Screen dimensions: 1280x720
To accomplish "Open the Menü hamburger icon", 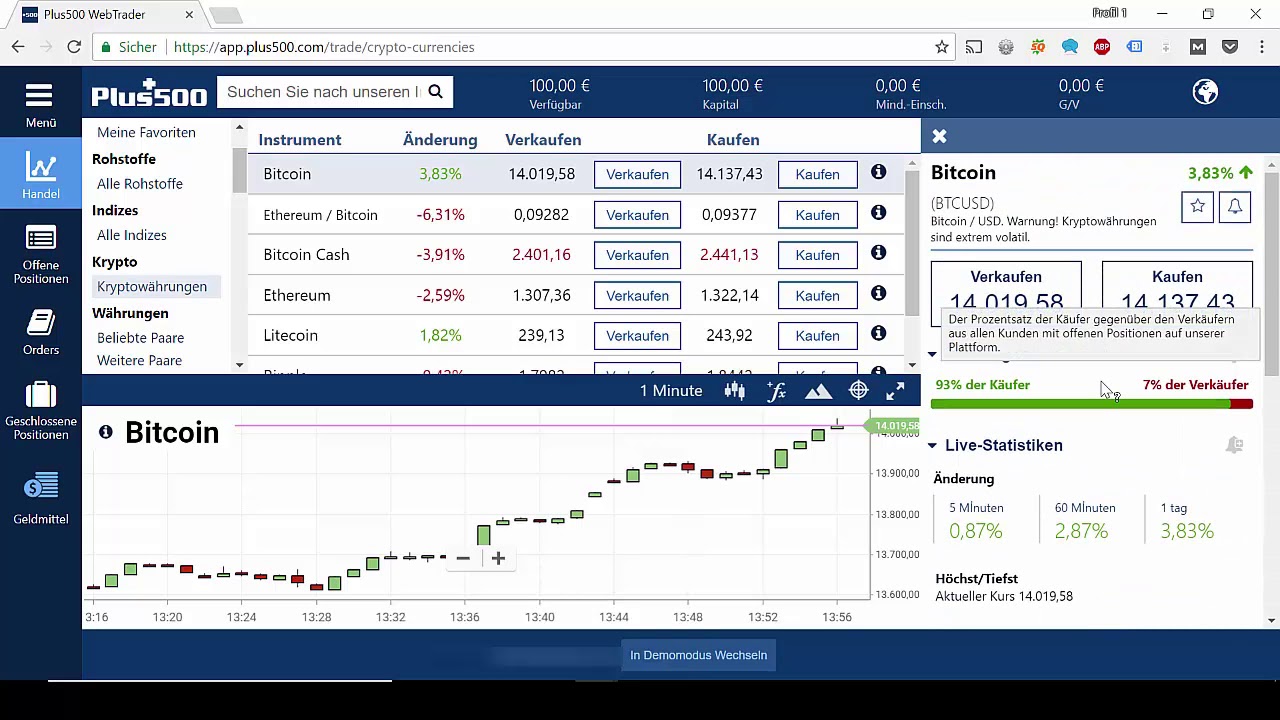I will [39, 96].
